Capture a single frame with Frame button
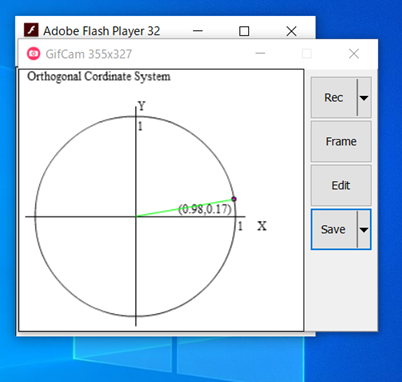This screenshot has width=402, height=382. tap(341, 142)
